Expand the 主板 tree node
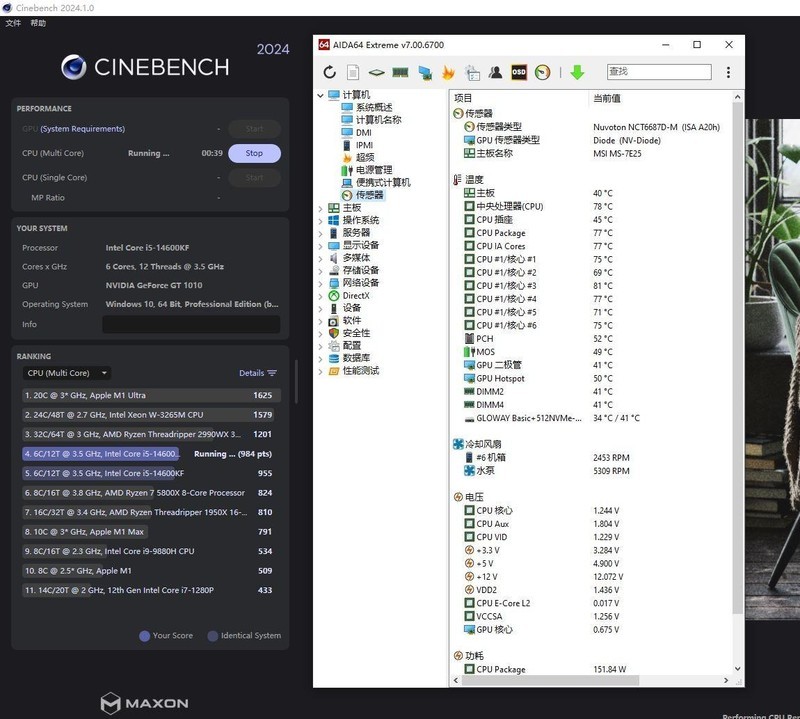 320,208
